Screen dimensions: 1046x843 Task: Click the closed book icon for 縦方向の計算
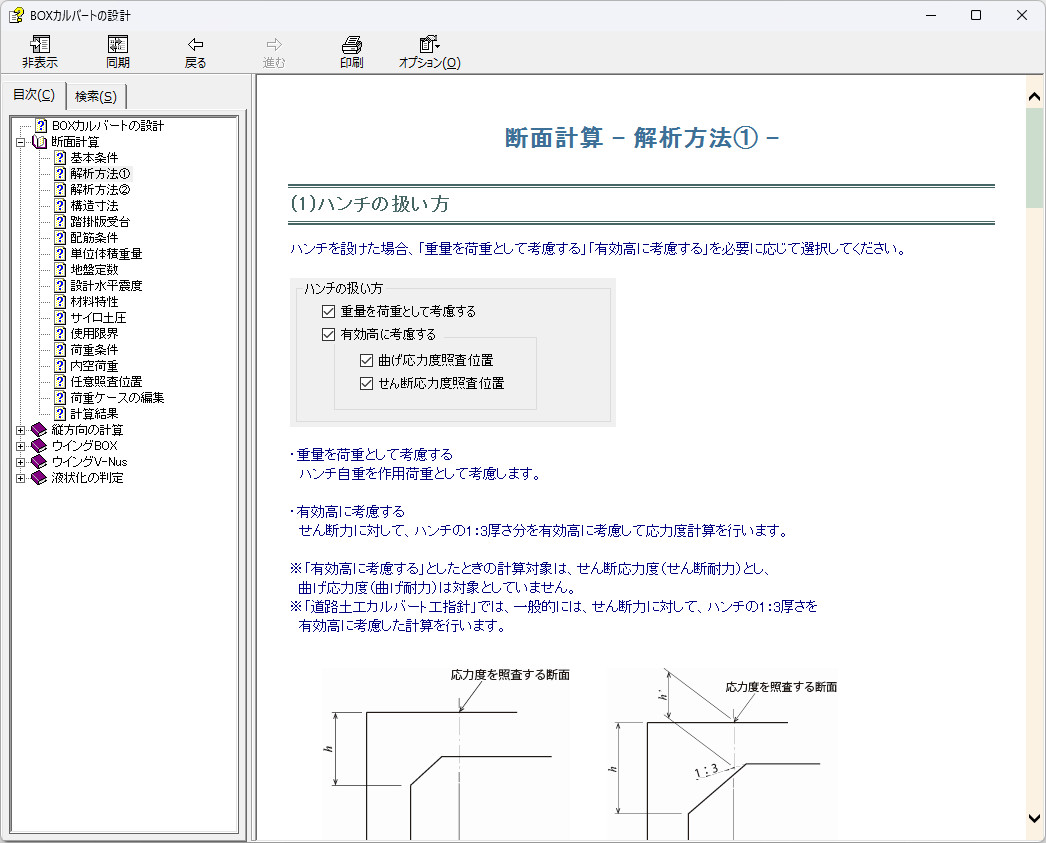pyautogui.click(x=39, y=430)
